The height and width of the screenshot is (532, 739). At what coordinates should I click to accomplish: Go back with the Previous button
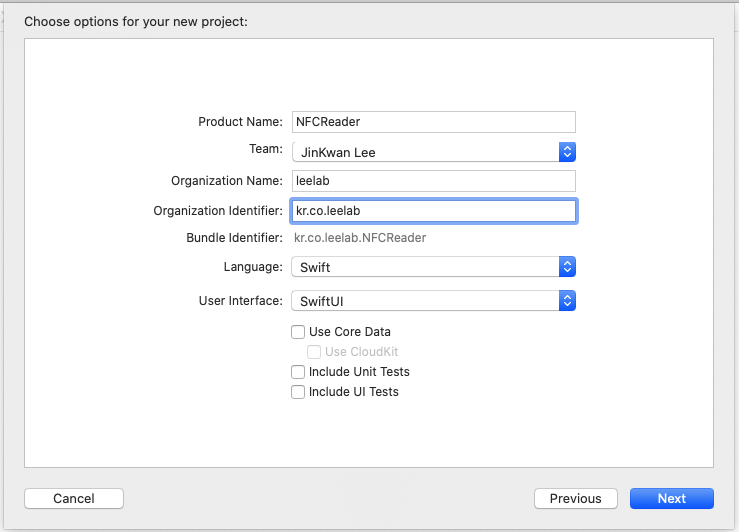(575, 498)
